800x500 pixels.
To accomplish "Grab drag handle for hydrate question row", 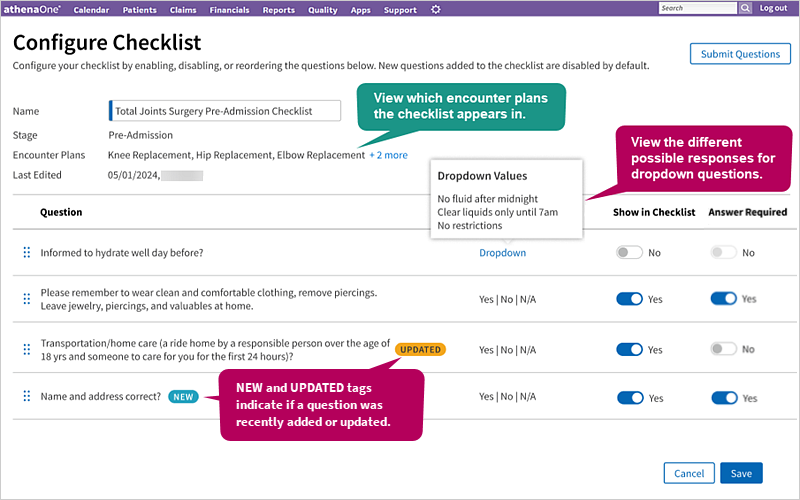I will [x=27, y=253].
